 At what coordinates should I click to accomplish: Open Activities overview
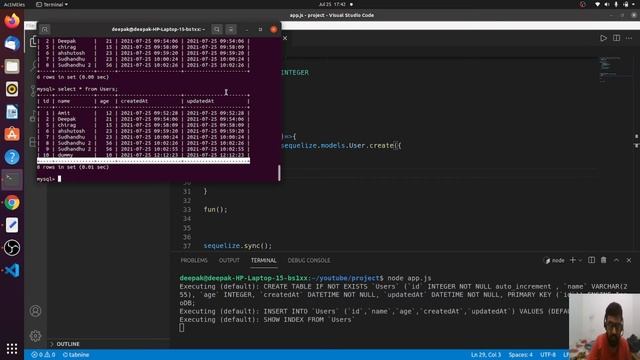(14, 4)
